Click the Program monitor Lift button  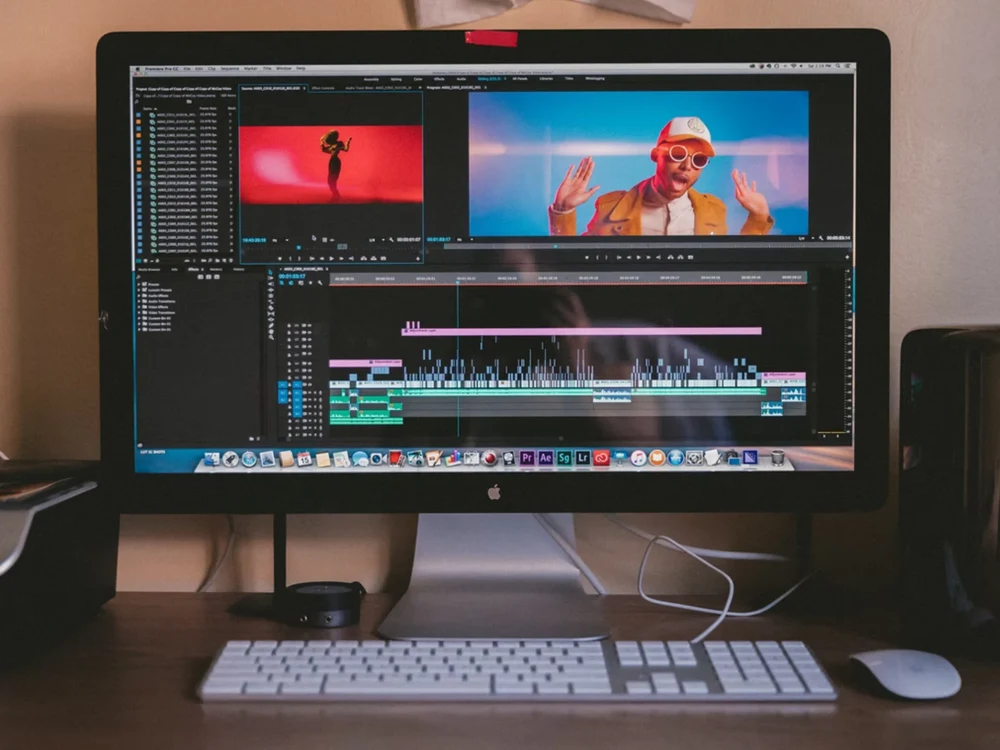click(x=670, y=257)
